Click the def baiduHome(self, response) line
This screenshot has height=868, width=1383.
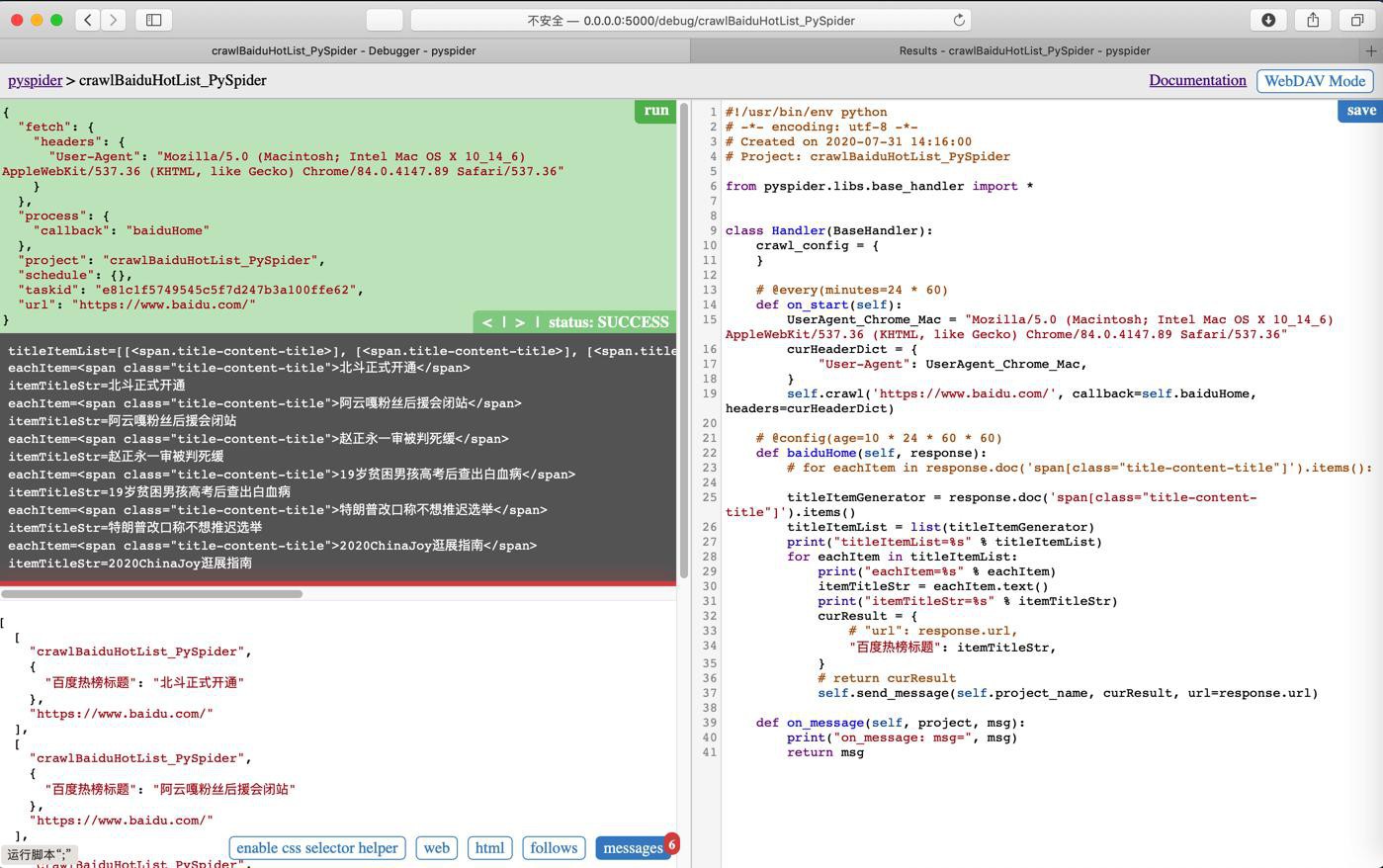872,453
